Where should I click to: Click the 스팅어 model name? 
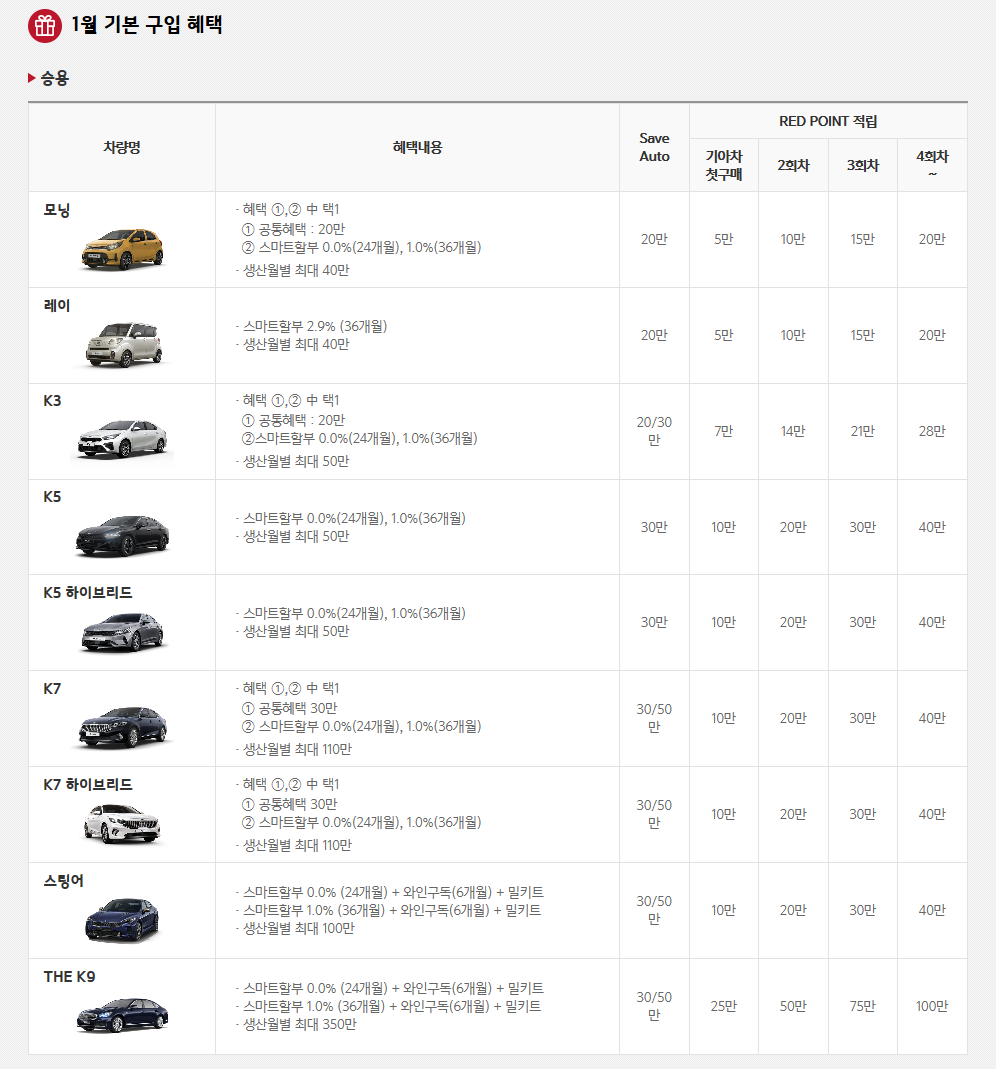point(63,881)
